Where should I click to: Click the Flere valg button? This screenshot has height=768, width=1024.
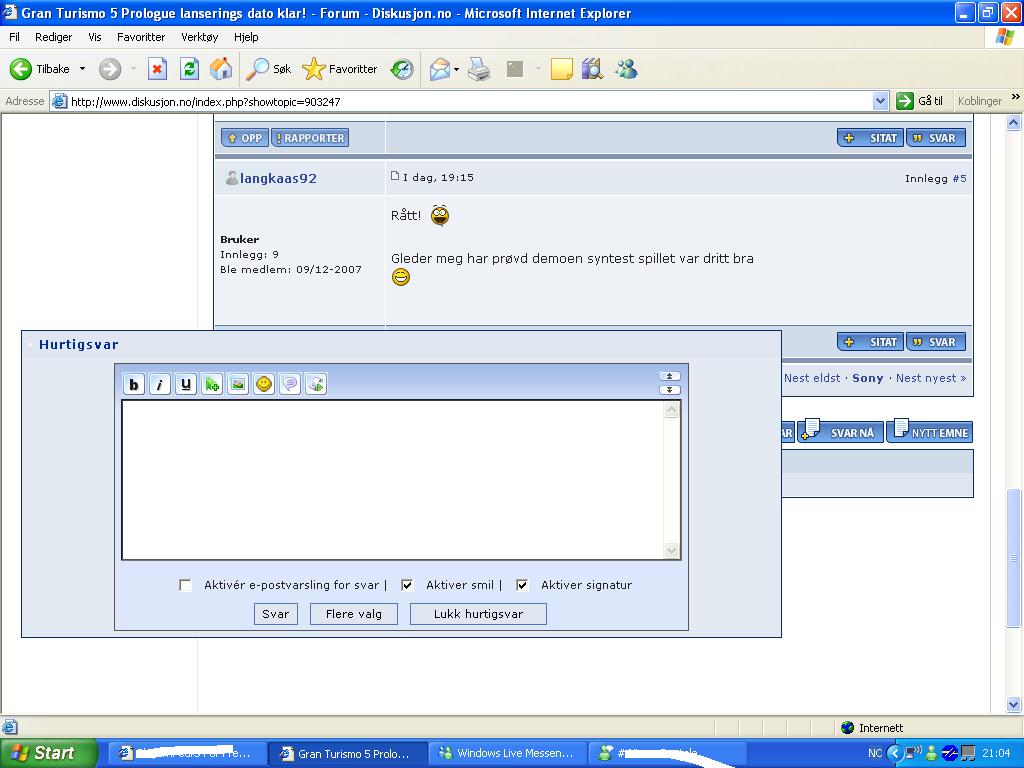pyautogui.click(x=354, y=614)
